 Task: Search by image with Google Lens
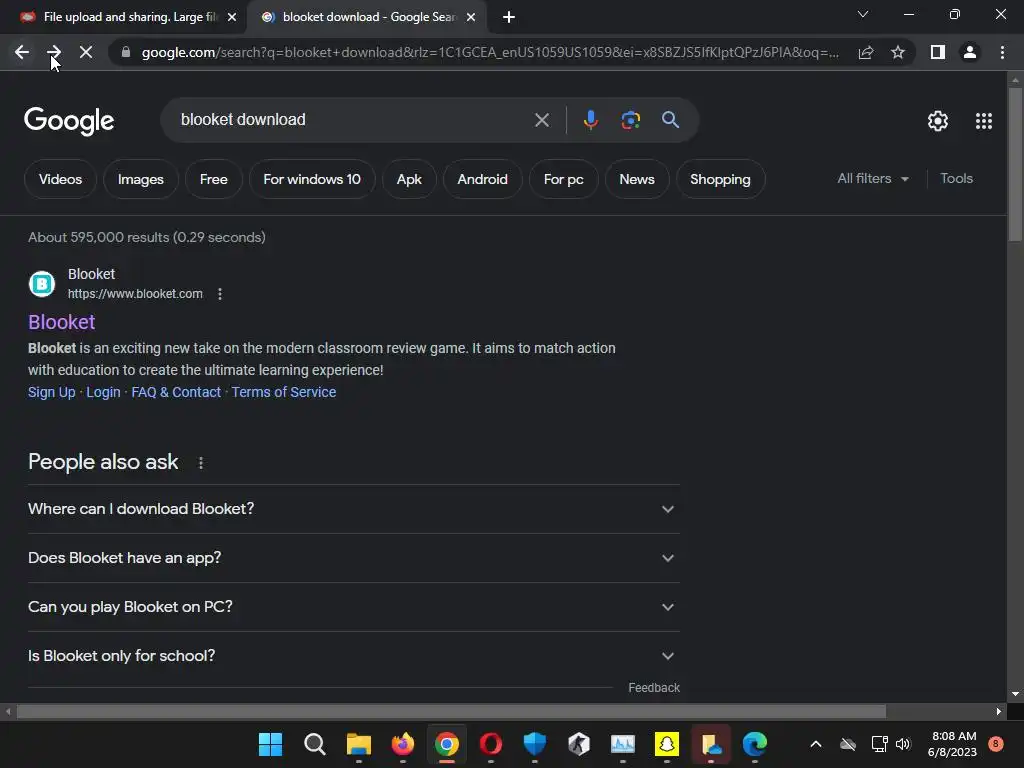tap(631, 120)
